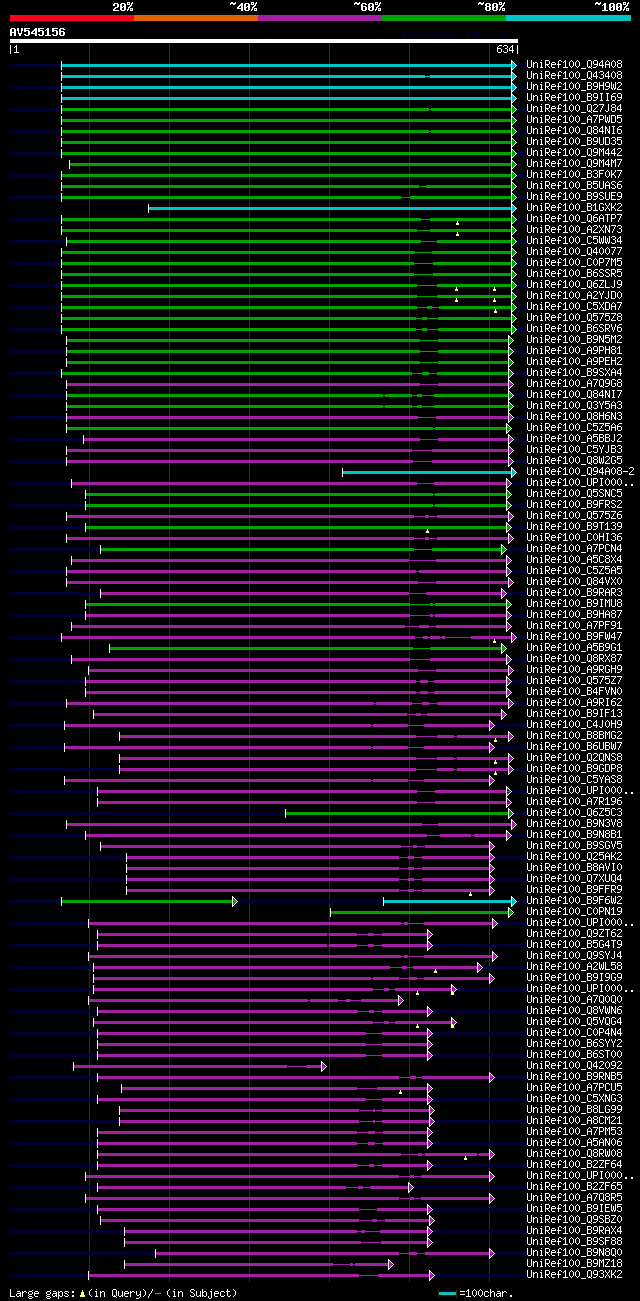Open the UniRef100_B8LG99 entry
The width and height of the screenshot is (640, 1301).
(x=574, y=1109)
